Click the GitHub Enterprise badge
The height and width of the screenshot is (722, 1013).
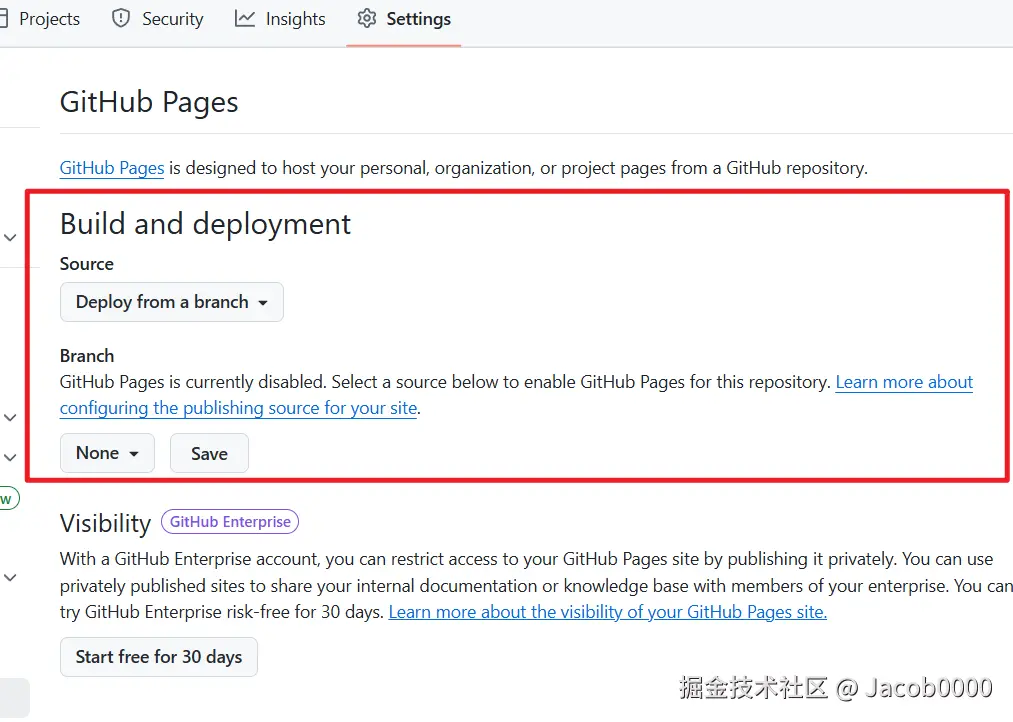pyautogui.click(x=230, y=522)
